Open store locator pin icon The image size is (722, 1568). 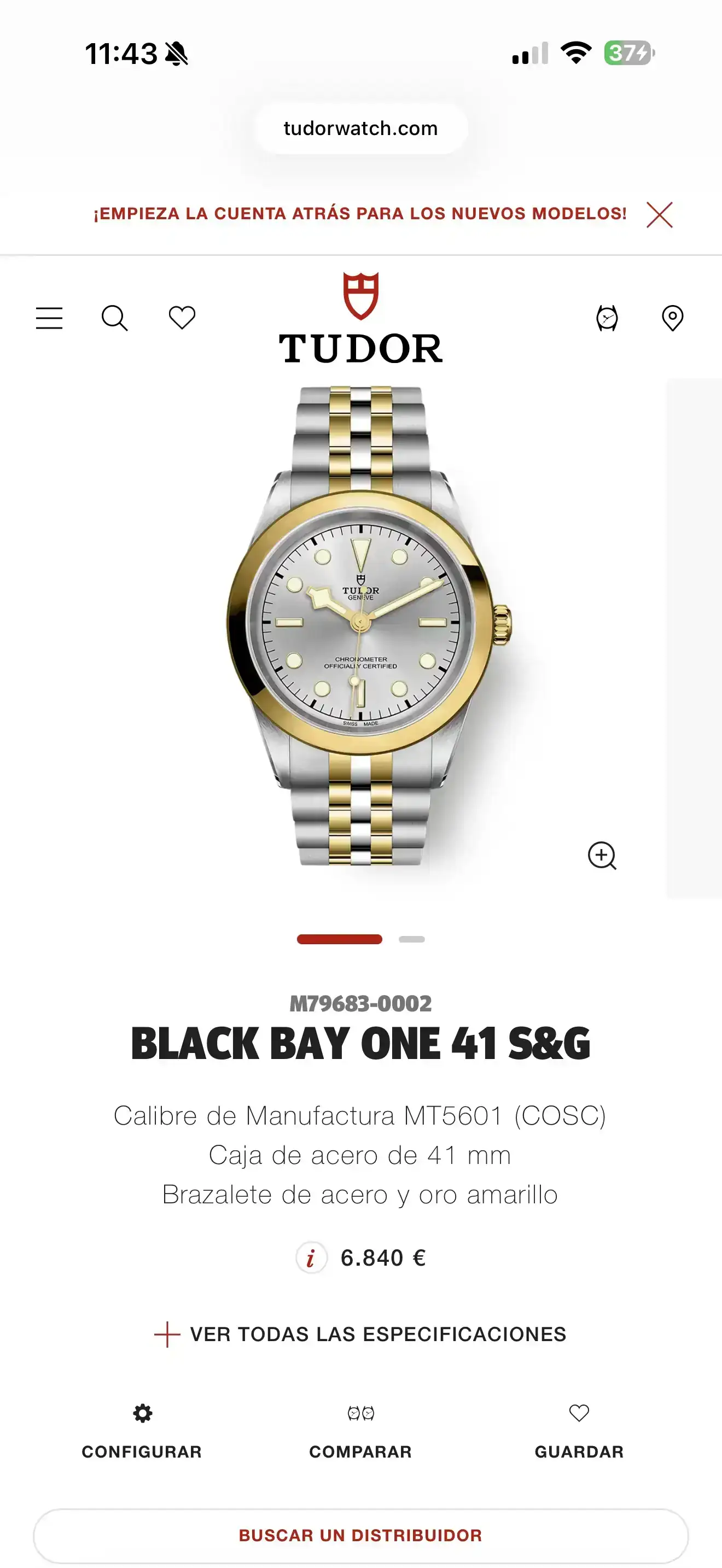pos(673,318)
